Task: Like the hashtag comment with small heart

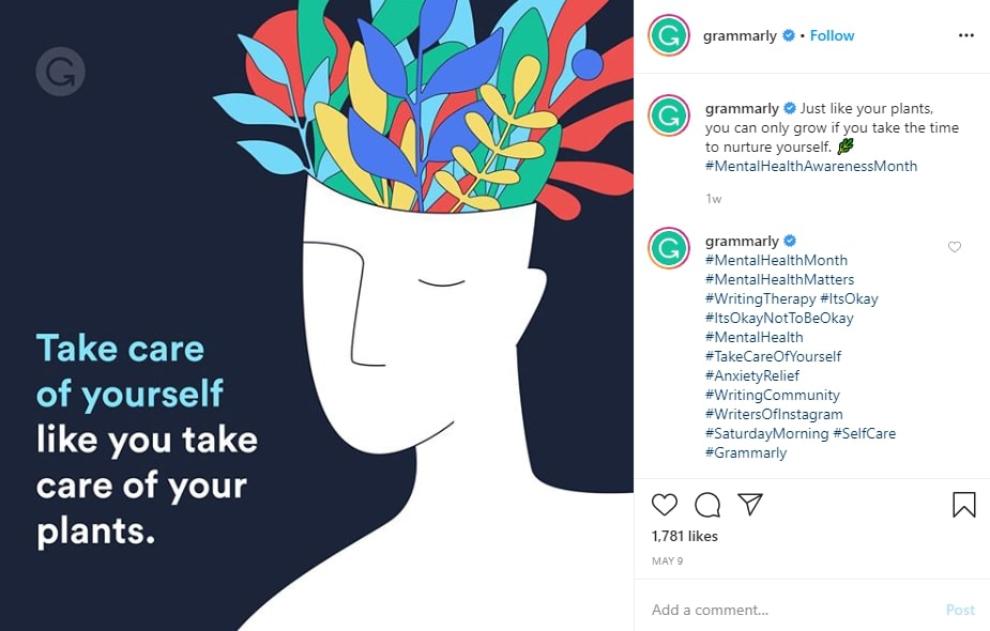Action: click(955, 247)
